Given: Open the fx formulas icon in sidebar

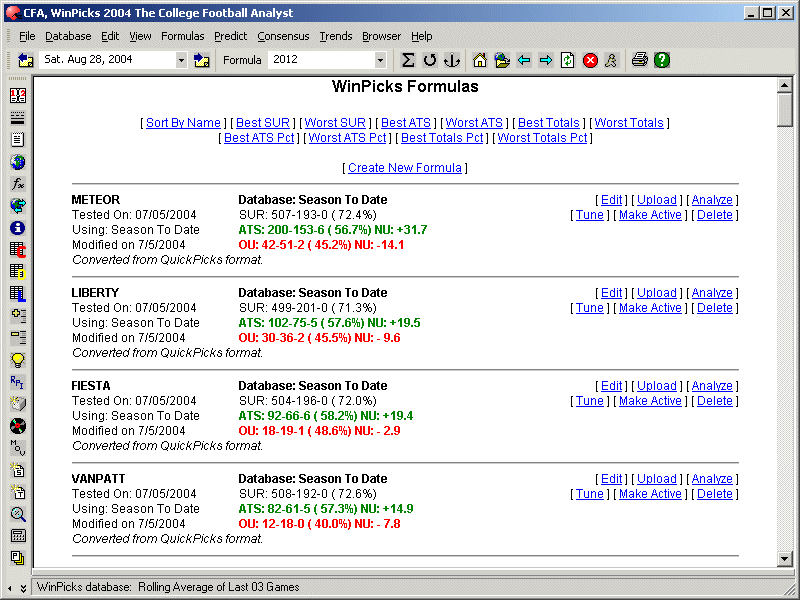Looking at the screenshot, I should tap(18, 184).
